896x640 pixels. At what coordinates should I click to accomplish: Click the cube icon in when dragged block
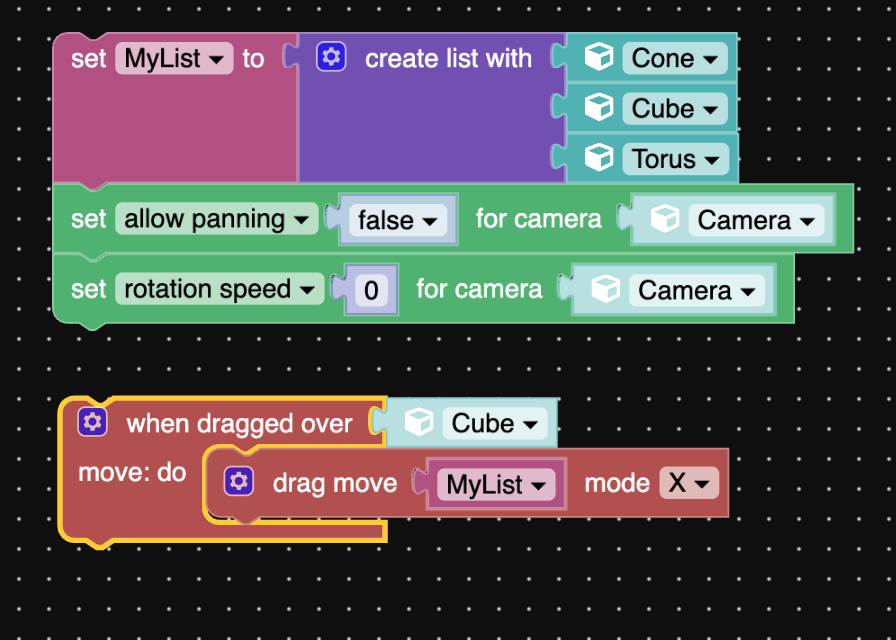pyautogui.click(x=419, y=423)
